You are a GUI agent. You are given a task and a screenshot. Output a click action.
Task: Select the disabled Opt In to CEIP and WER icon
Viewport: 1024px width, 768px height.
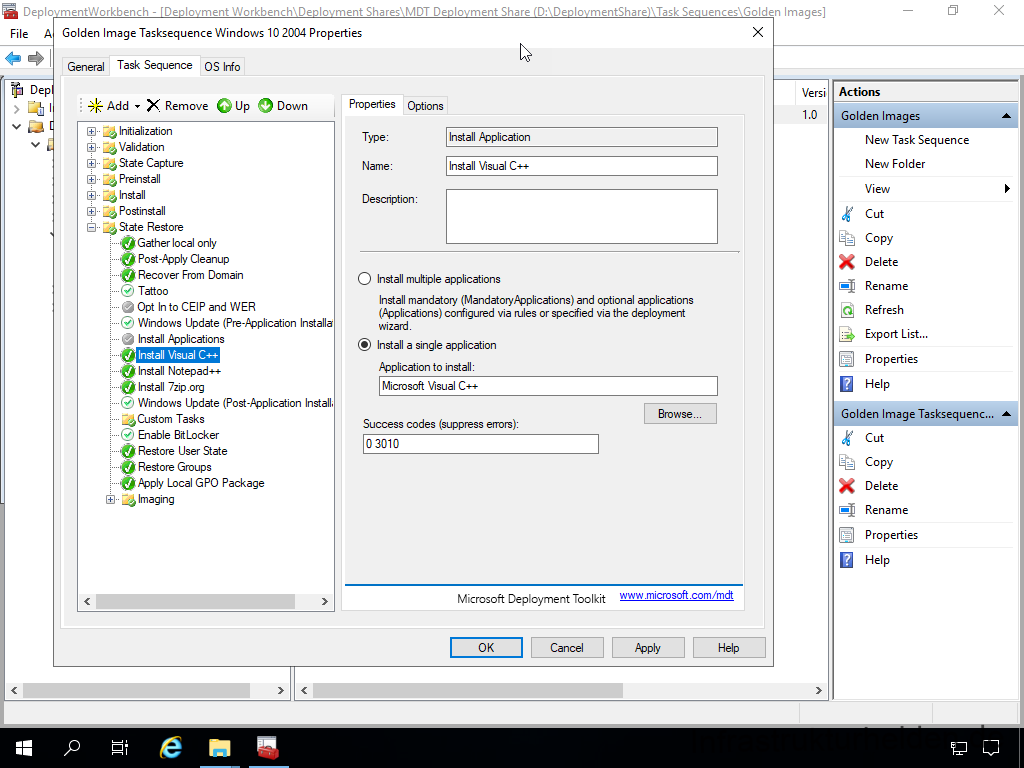point(128,307)
